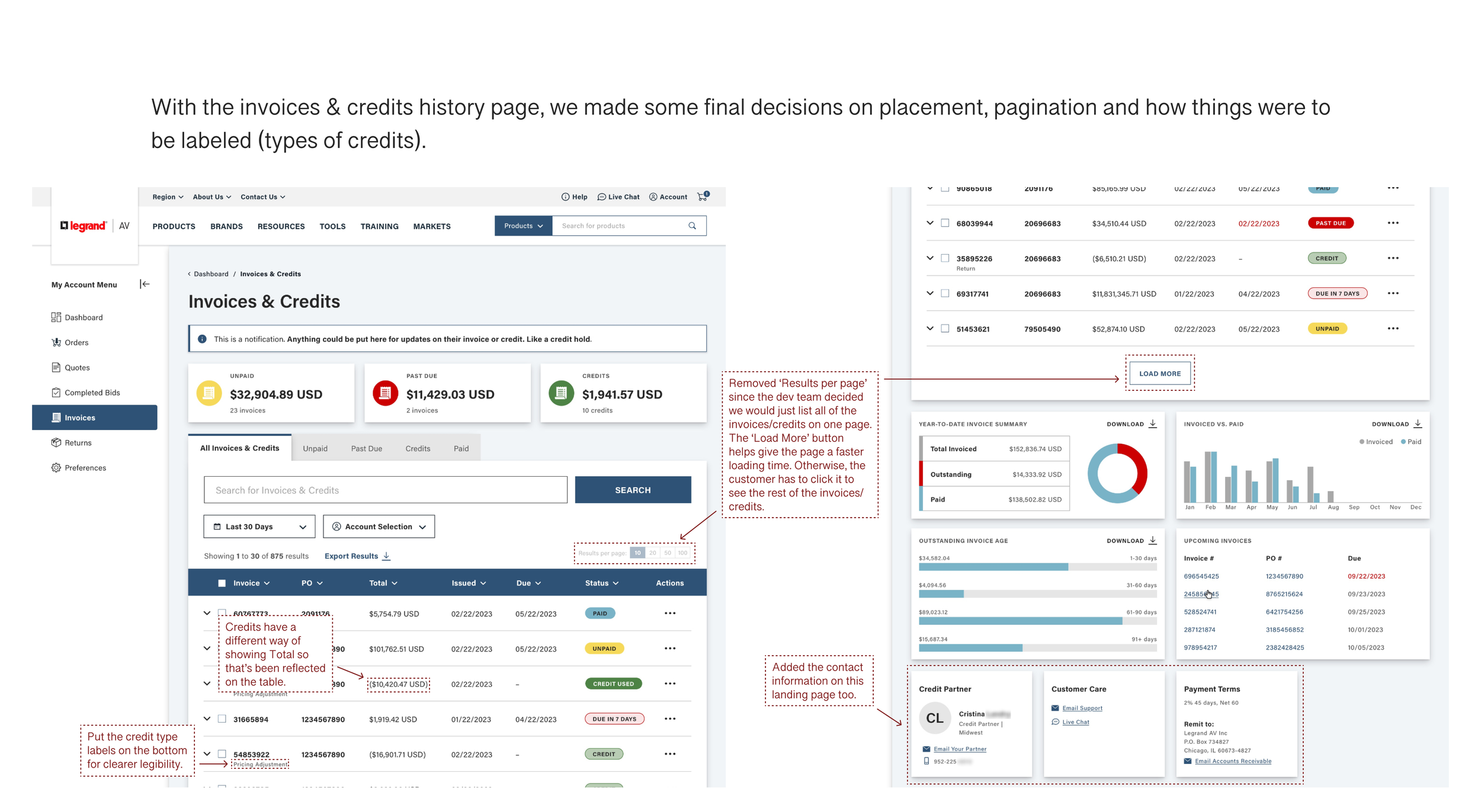
Task: Click the search magnifier icon in product search
Action: (692, 226)
